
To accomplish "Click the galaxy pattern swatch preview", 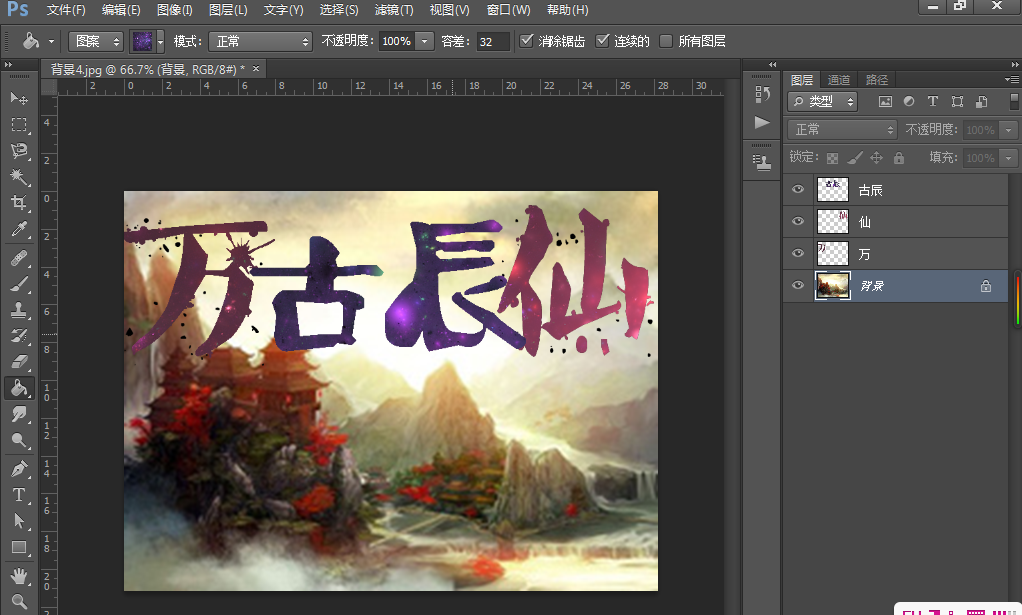I will [142, 42].
